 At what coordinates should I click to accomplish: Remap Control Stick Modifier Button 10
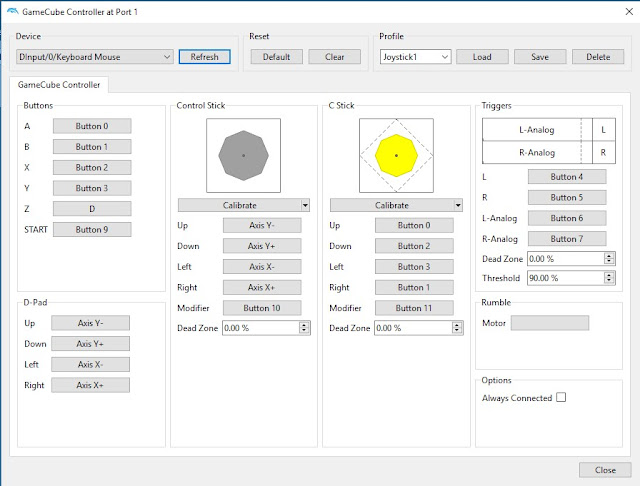(x=262, y=308)
